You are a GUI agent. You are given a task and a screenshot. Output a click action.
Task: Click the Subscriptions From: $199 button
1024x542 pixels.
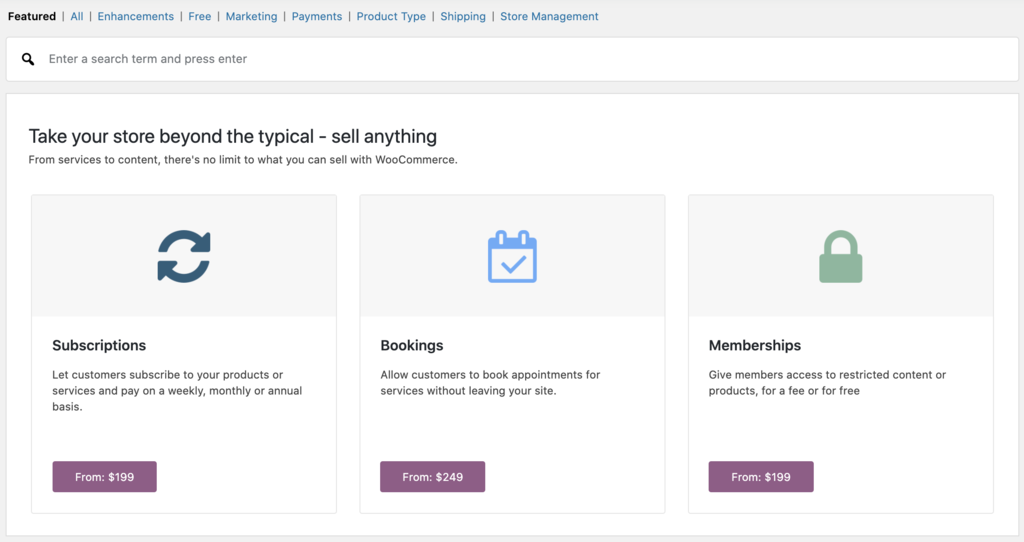tap(104, 477)
